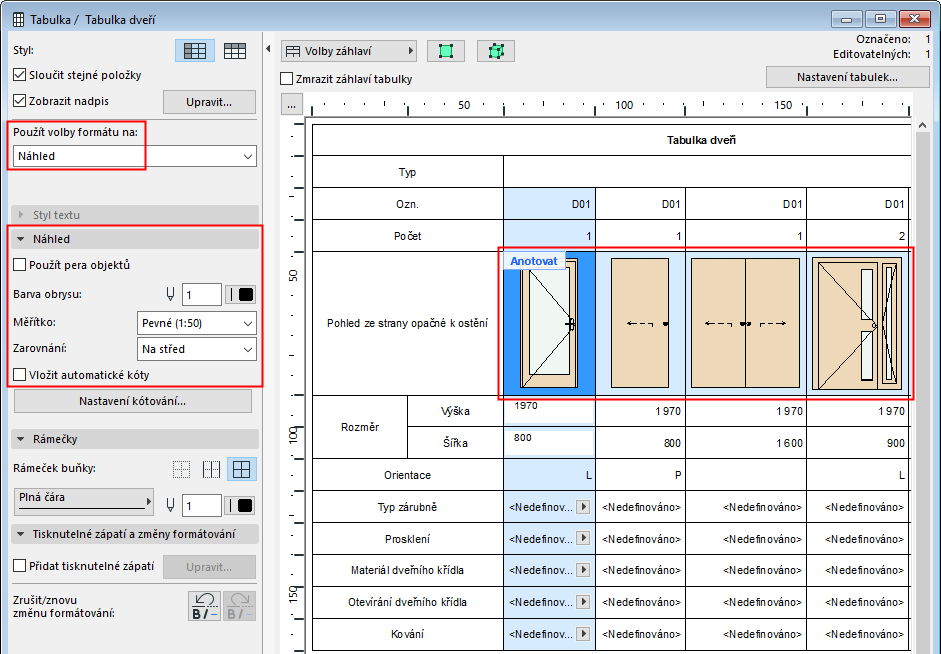This screenshot has height=654, width=941.
Task: Click the Barva obrysu color swatch
Action: (x=245, y=294)
